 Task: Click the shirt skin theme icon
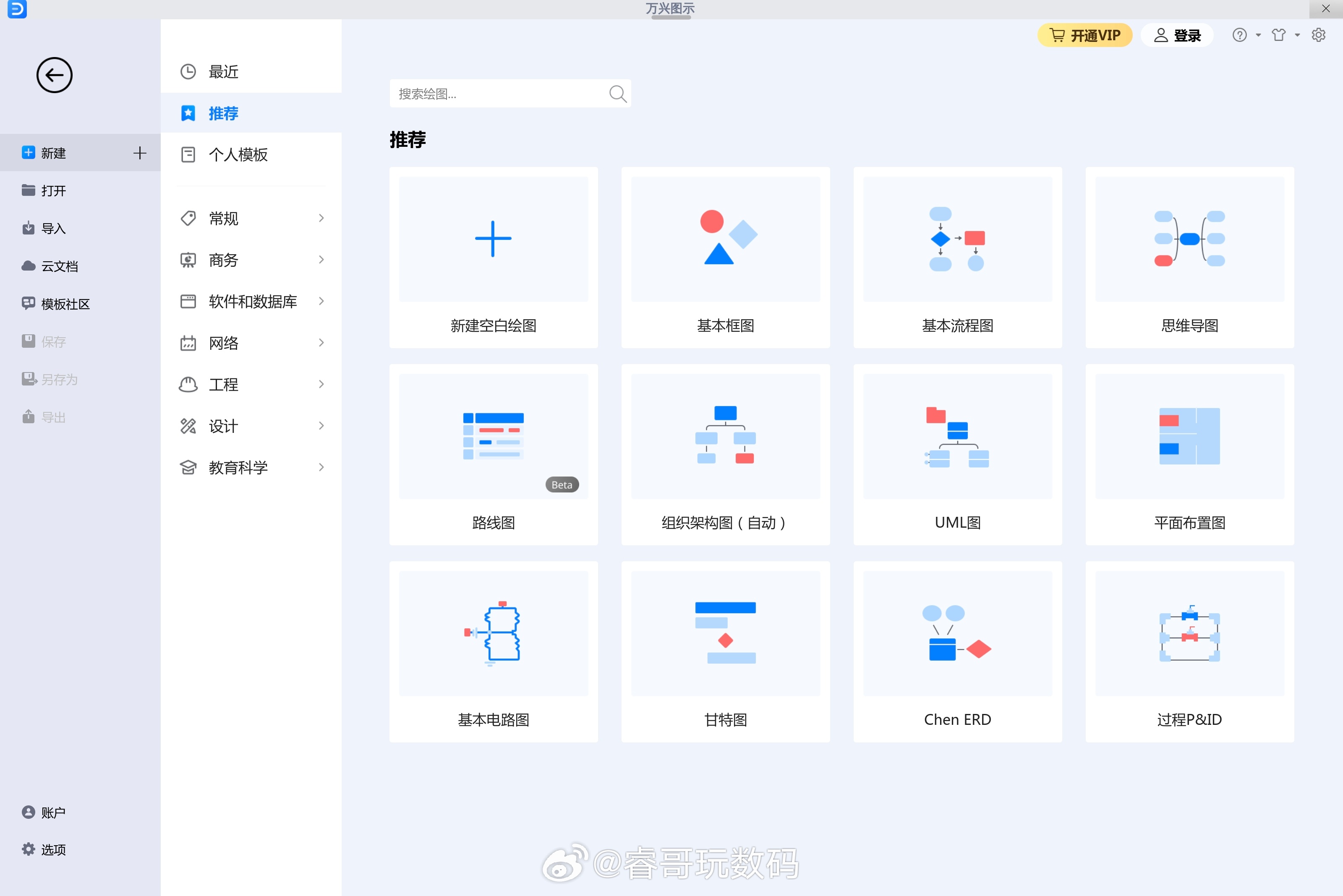(1278, 35)
